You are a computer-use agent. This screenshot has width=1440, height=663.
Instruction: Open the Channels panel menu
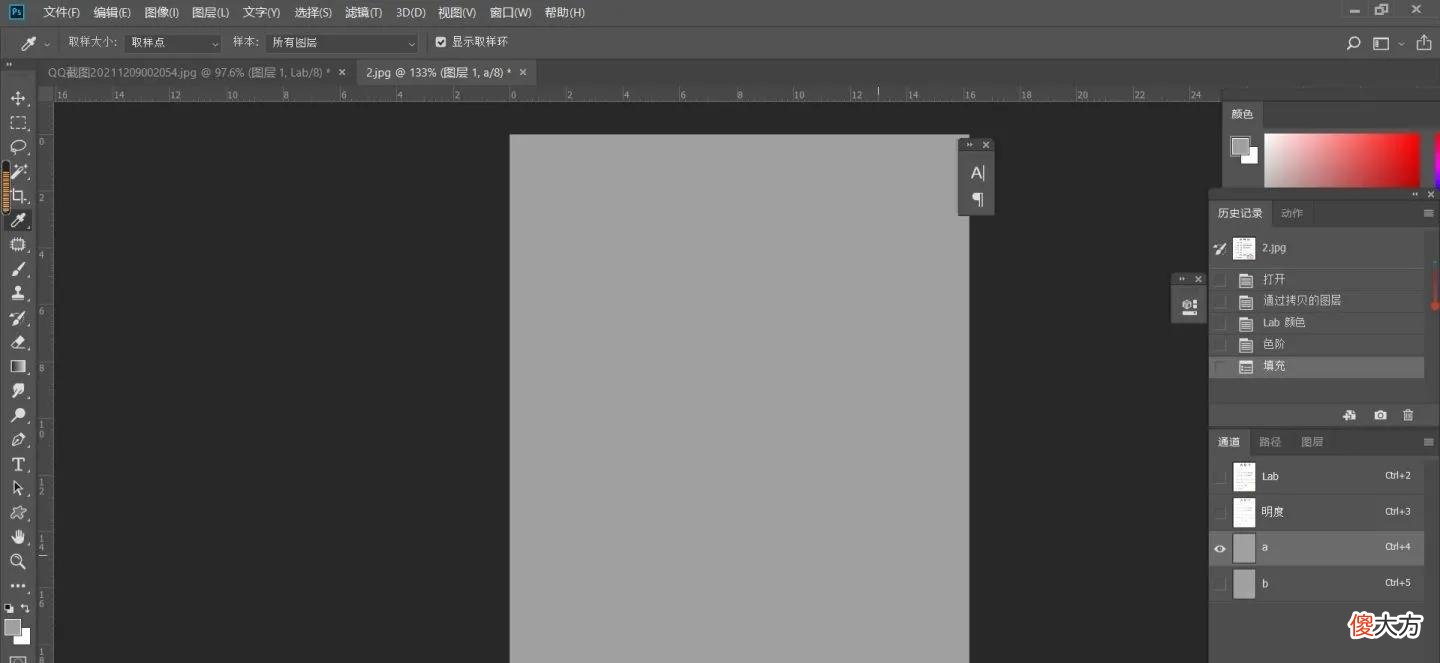click(x=1429, y=442)
